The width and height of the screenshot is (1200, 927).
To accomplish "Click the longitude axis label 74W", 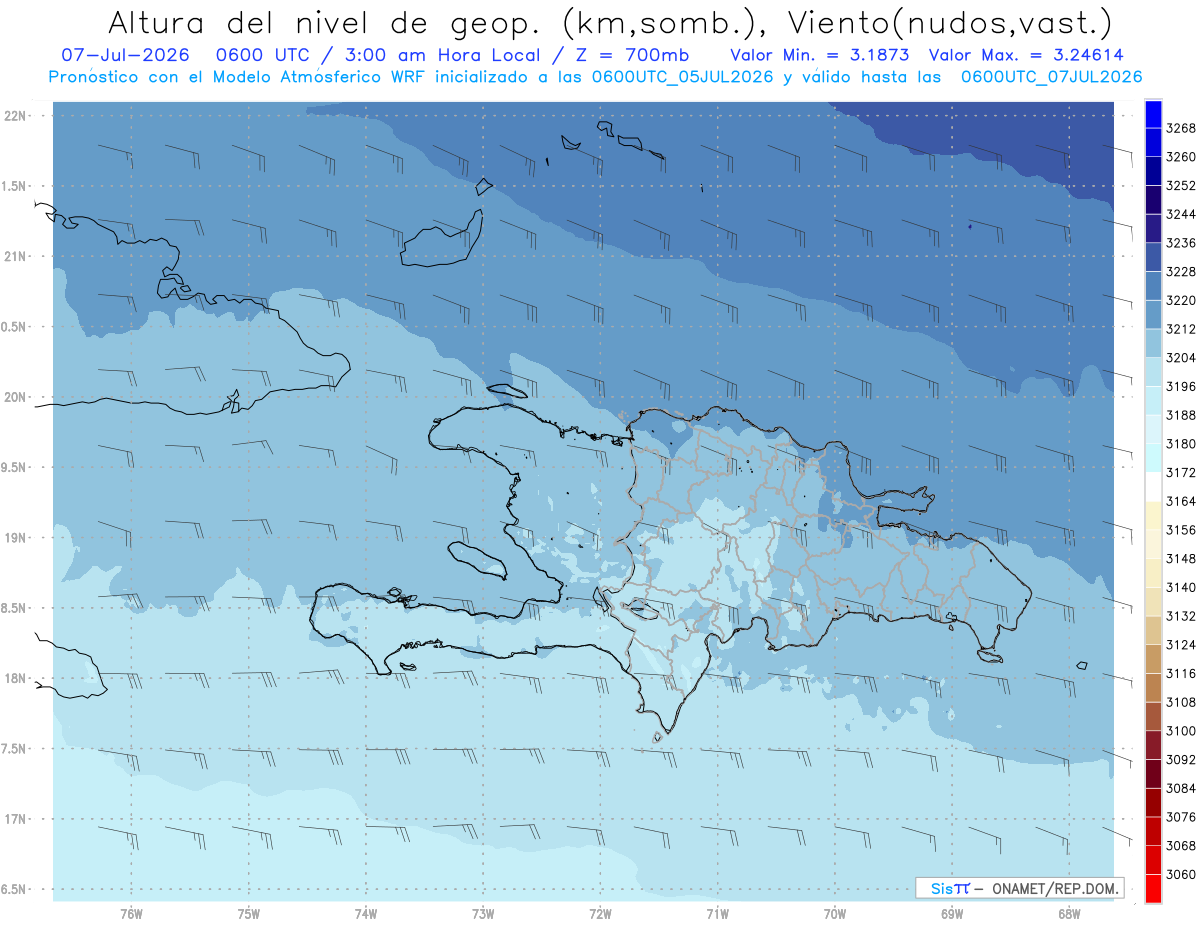I will tap(366, 913).
